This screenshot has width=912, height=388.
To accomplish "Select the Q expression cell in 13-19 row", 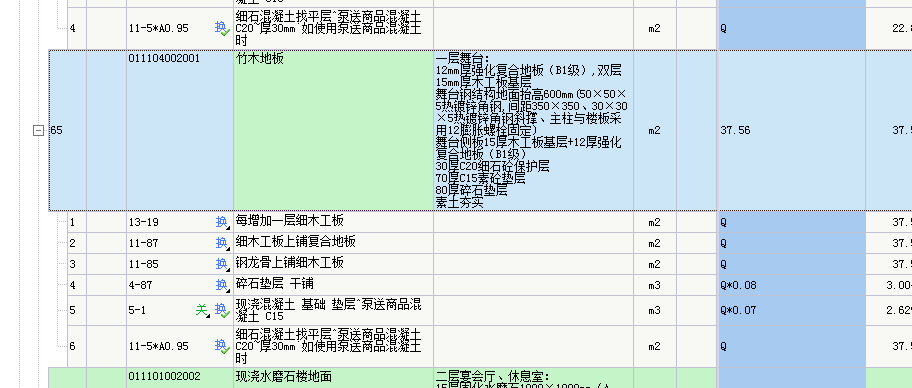I will coord(792,222).
